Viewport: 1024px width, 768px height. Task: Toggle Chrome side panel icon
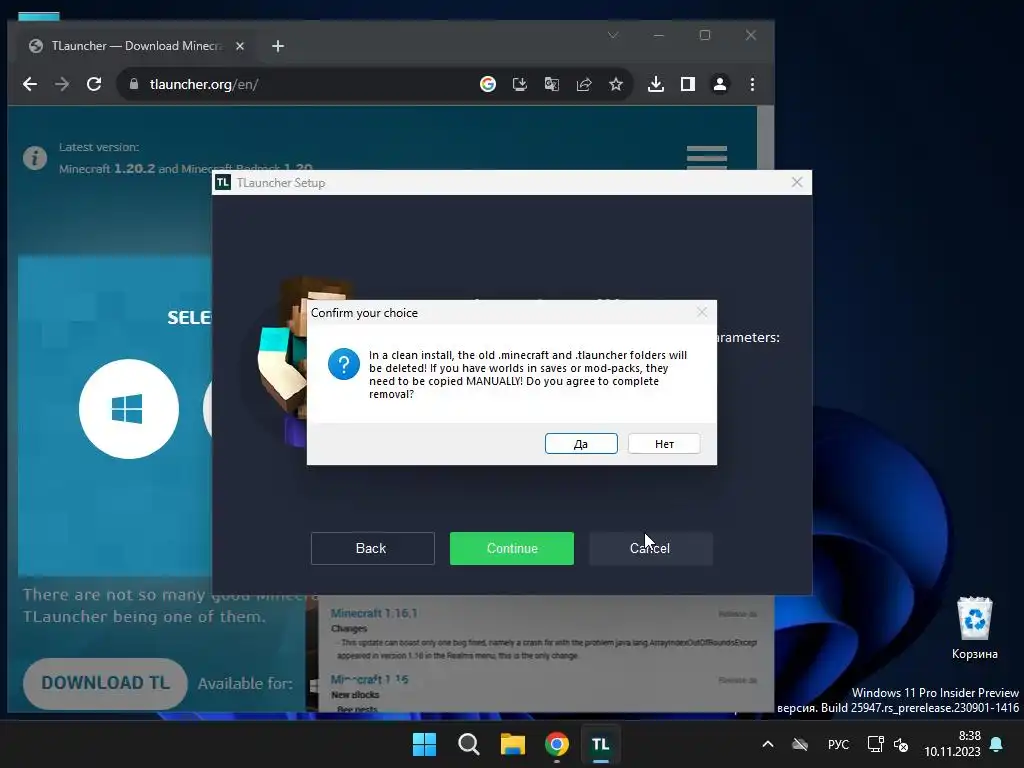pos(688,84)
